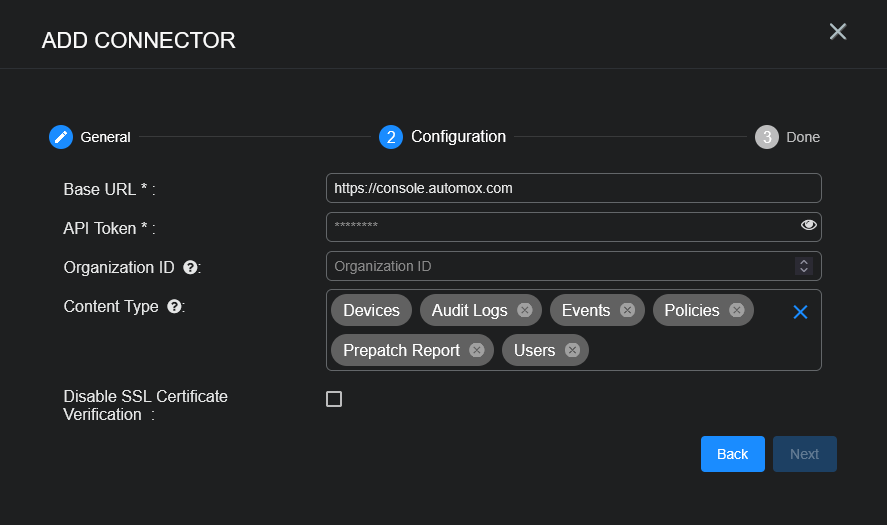Show the API token with eye icon
This screenshot has width=887, height=525.
tap(809, 226)
